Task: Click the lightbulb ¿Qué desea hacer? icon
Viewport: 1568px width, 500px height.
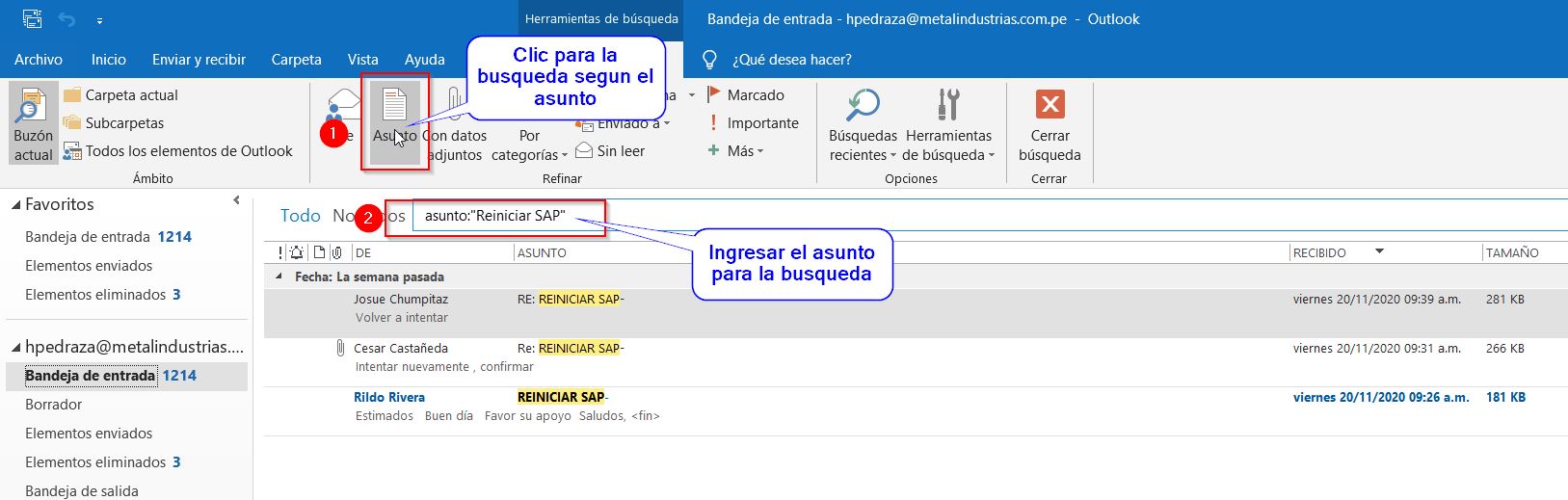Action: click(710, 60)
